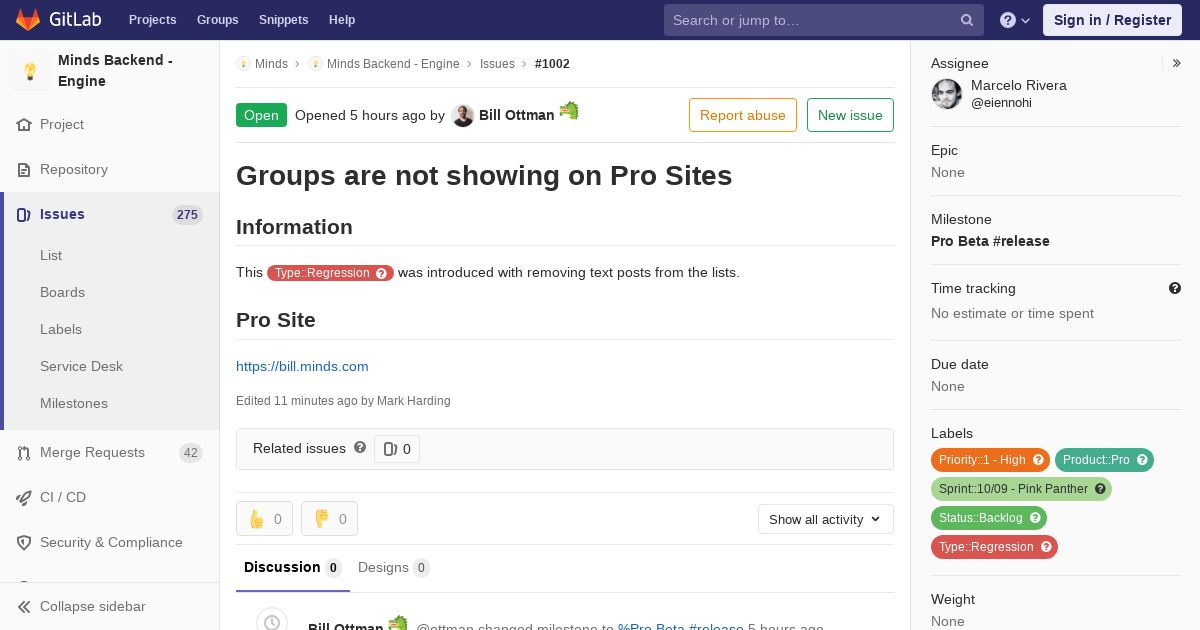Click the Open status badge
This screenshot has height=630, width=1200.
click(x=261, y=115)
